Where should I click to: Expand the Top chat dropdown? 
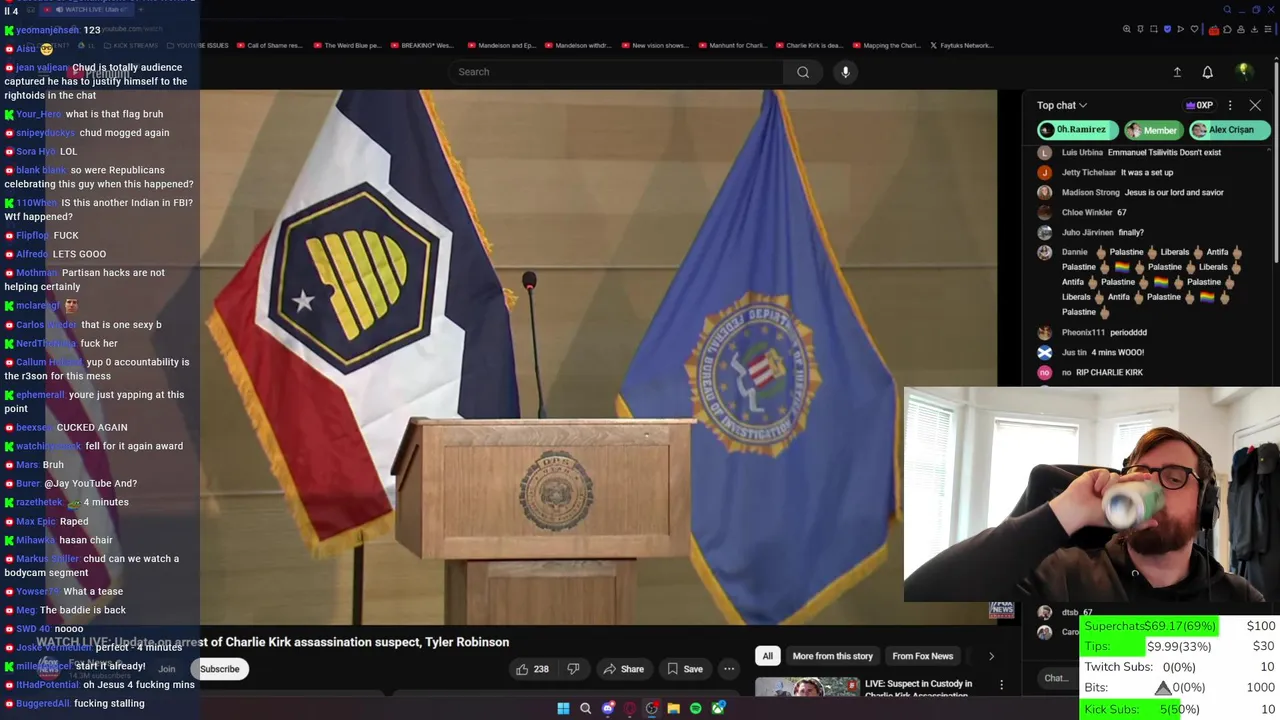1061,105
